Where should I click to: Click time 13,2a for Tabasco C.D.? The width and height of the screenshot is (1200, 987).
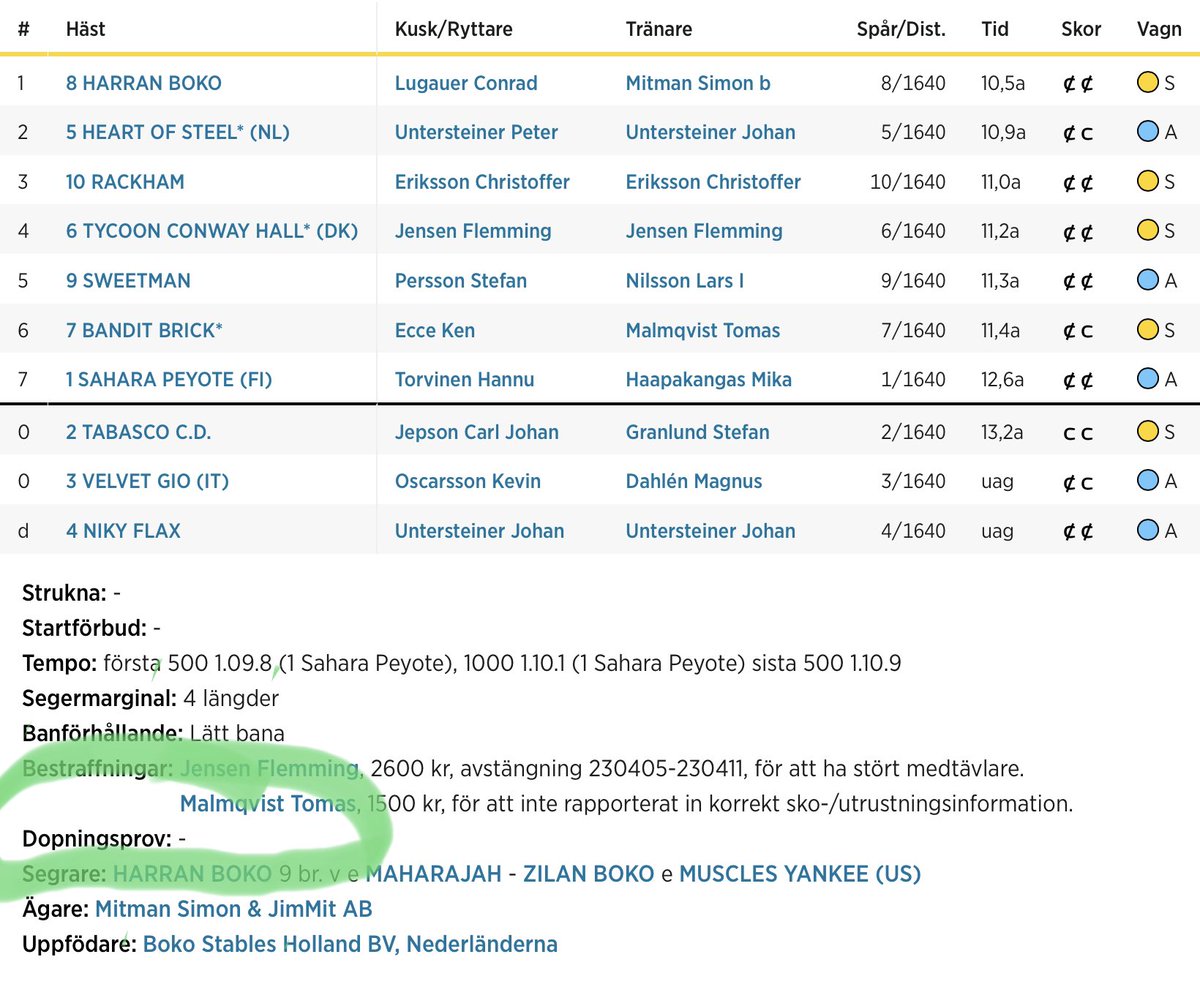[x=1001, y=432]
